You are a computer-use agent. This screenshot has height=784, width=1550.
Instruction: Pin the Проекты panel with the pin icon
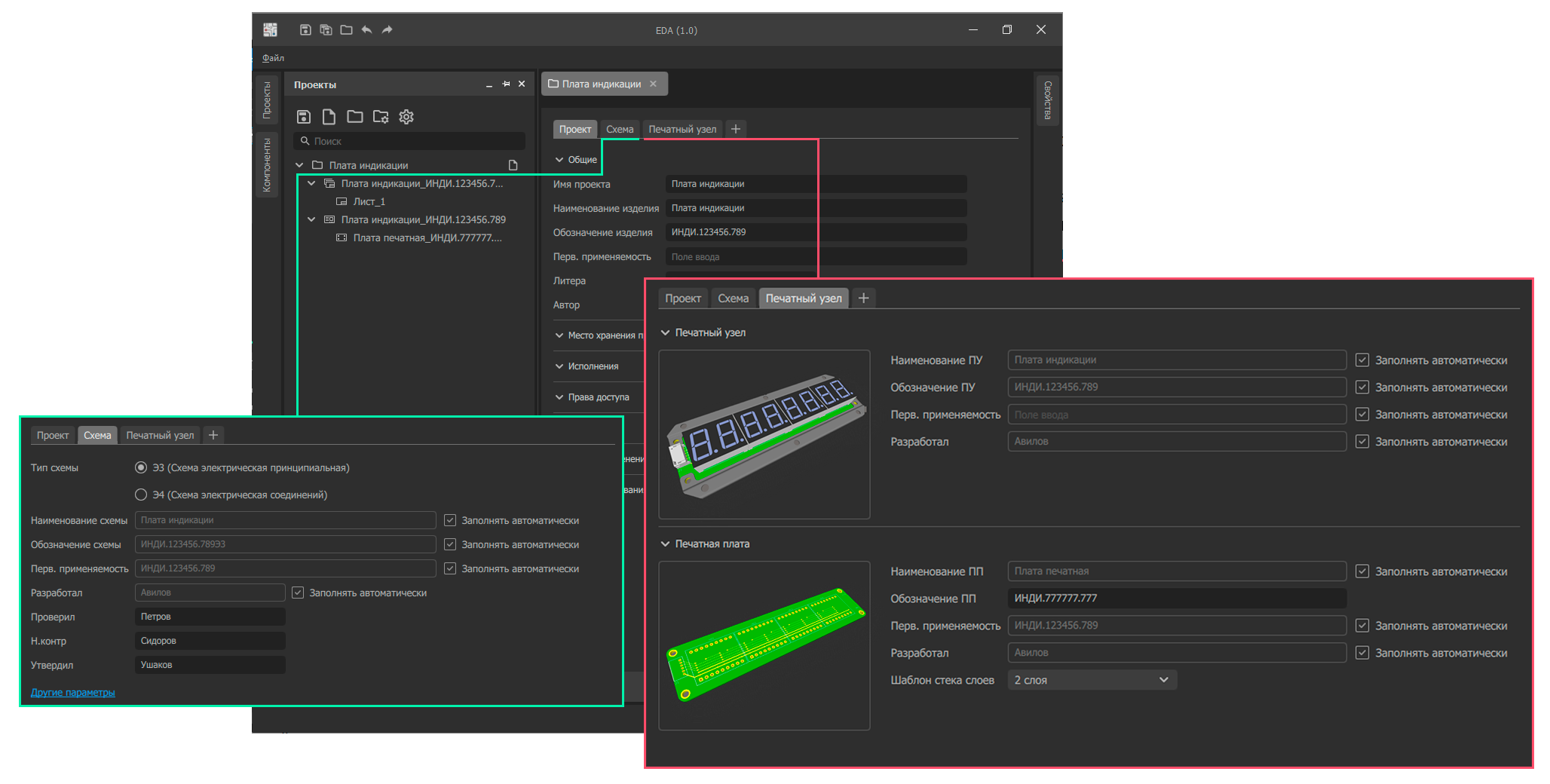506,84
